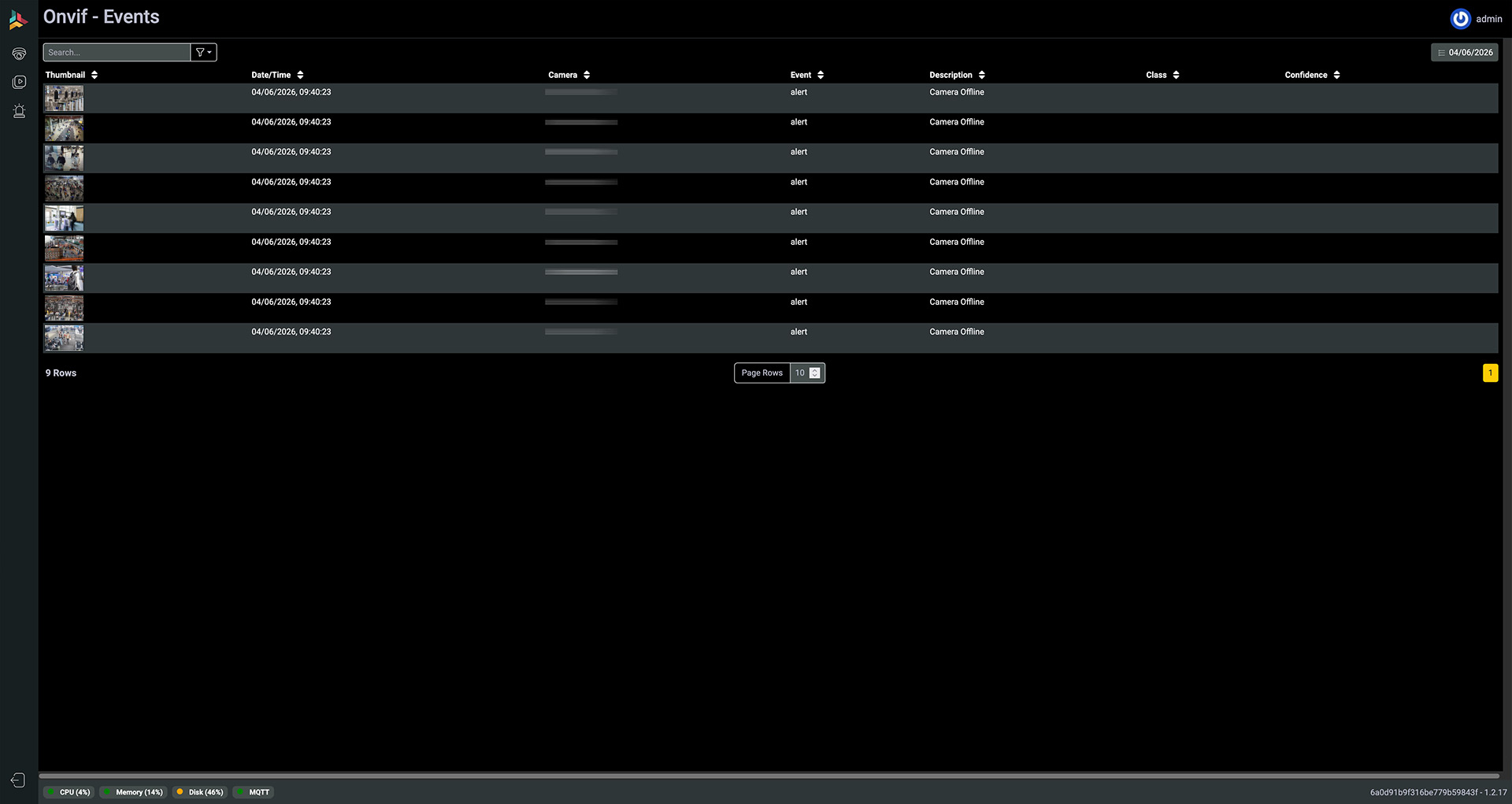Open the first row's event thumbnail
The image size is (1512, 804).
[64, 98]
